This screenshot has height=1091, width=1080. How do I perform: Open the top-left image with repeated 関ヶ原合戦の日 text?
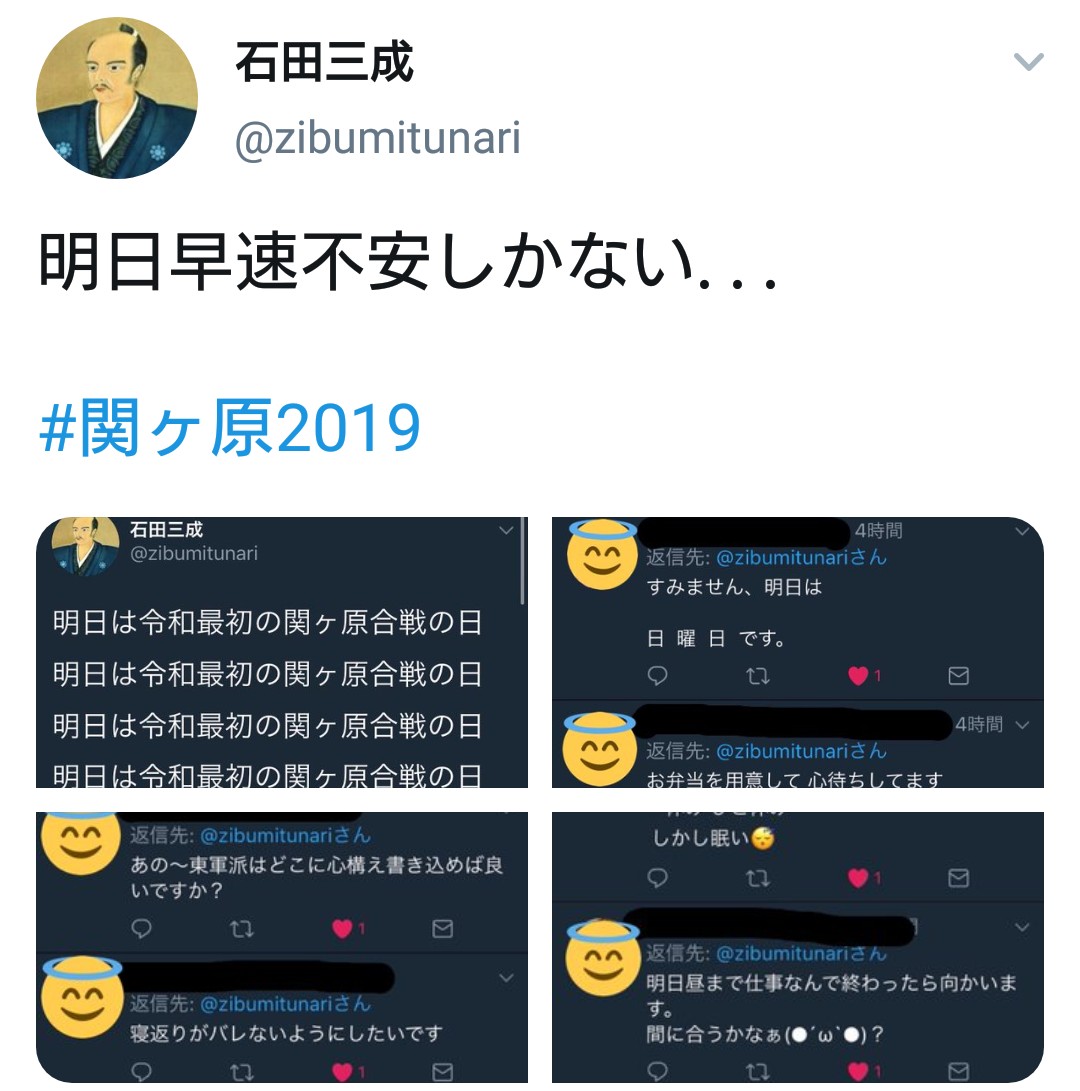coord(282,652)
